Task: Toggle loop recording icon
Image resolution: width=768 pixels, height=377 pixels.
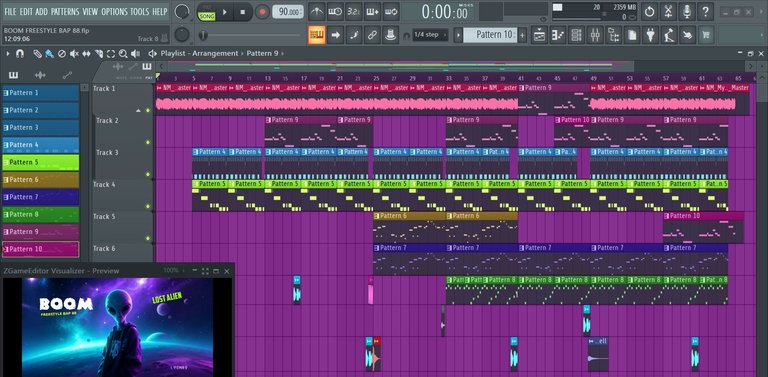Action: 391,11
